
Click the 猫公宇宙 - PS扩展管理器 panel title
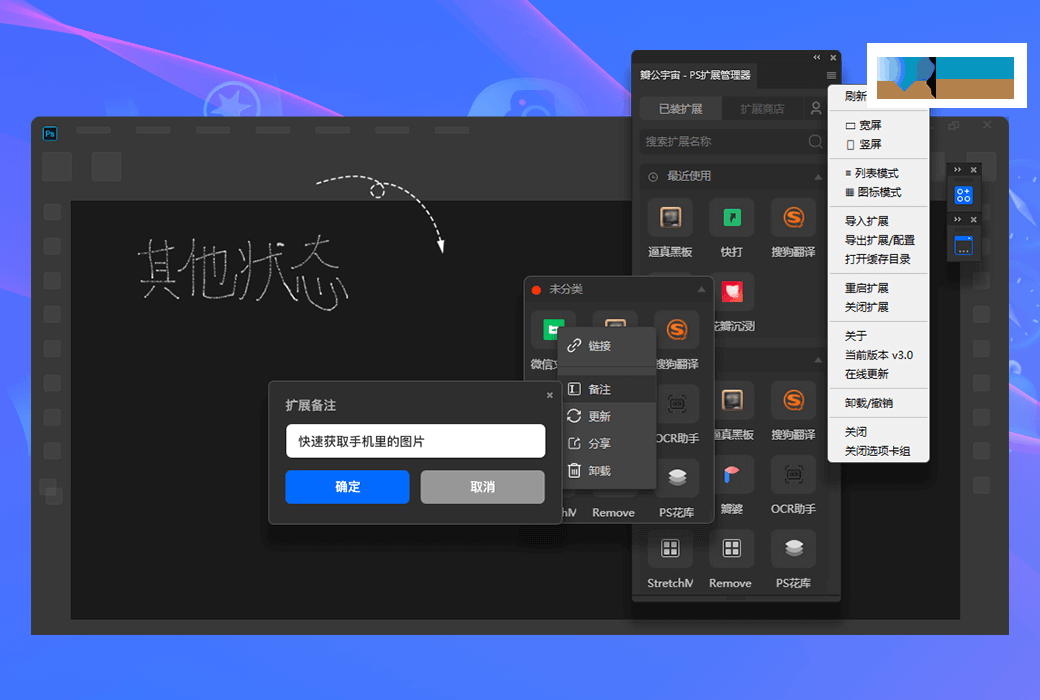point(695,75)
